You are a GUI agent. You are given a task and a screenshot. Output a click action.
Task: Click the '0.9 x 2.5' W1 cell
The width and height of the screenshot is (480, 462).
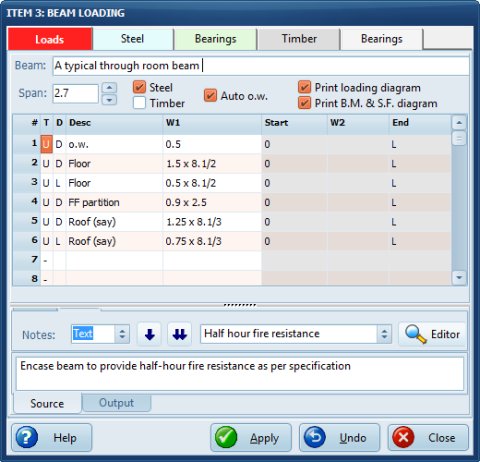click(212, 202)
